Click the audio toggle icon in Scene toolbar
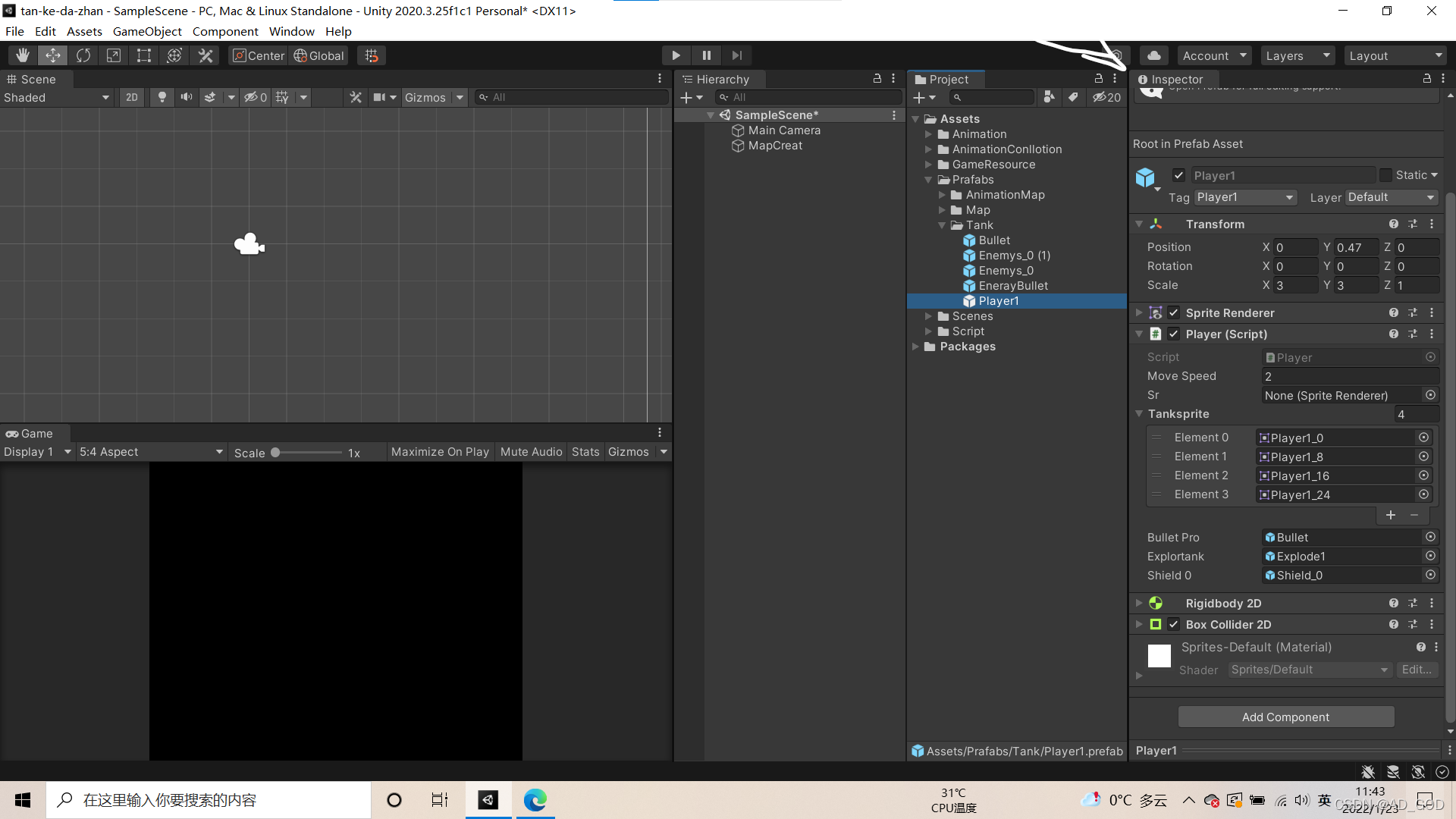 186,97
